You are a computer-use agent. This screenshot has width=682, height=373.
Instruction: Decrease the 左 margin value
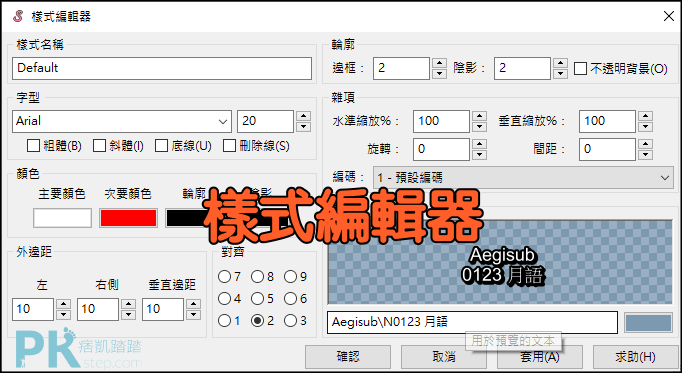pos(64,315)
